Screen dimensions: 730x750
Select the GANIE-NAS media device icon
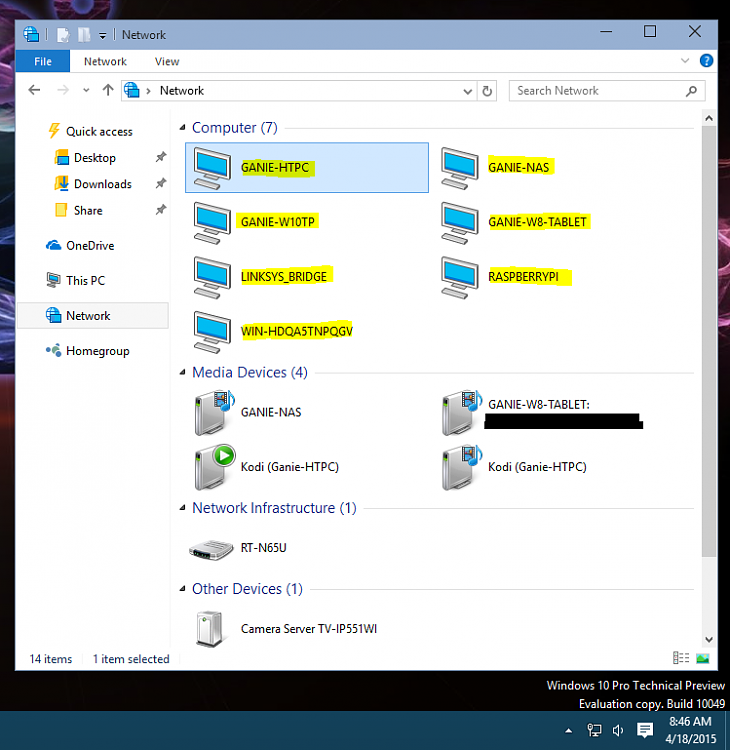[214, 412]
